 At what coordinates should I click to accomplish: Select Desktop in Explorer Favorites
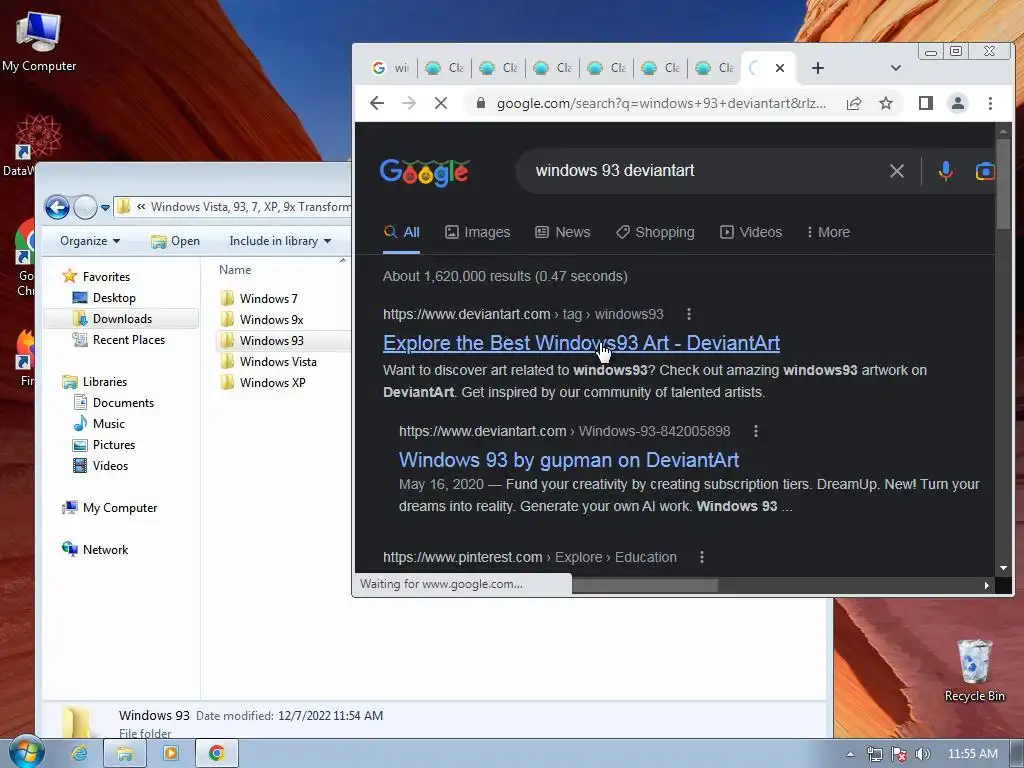point(114,298)
